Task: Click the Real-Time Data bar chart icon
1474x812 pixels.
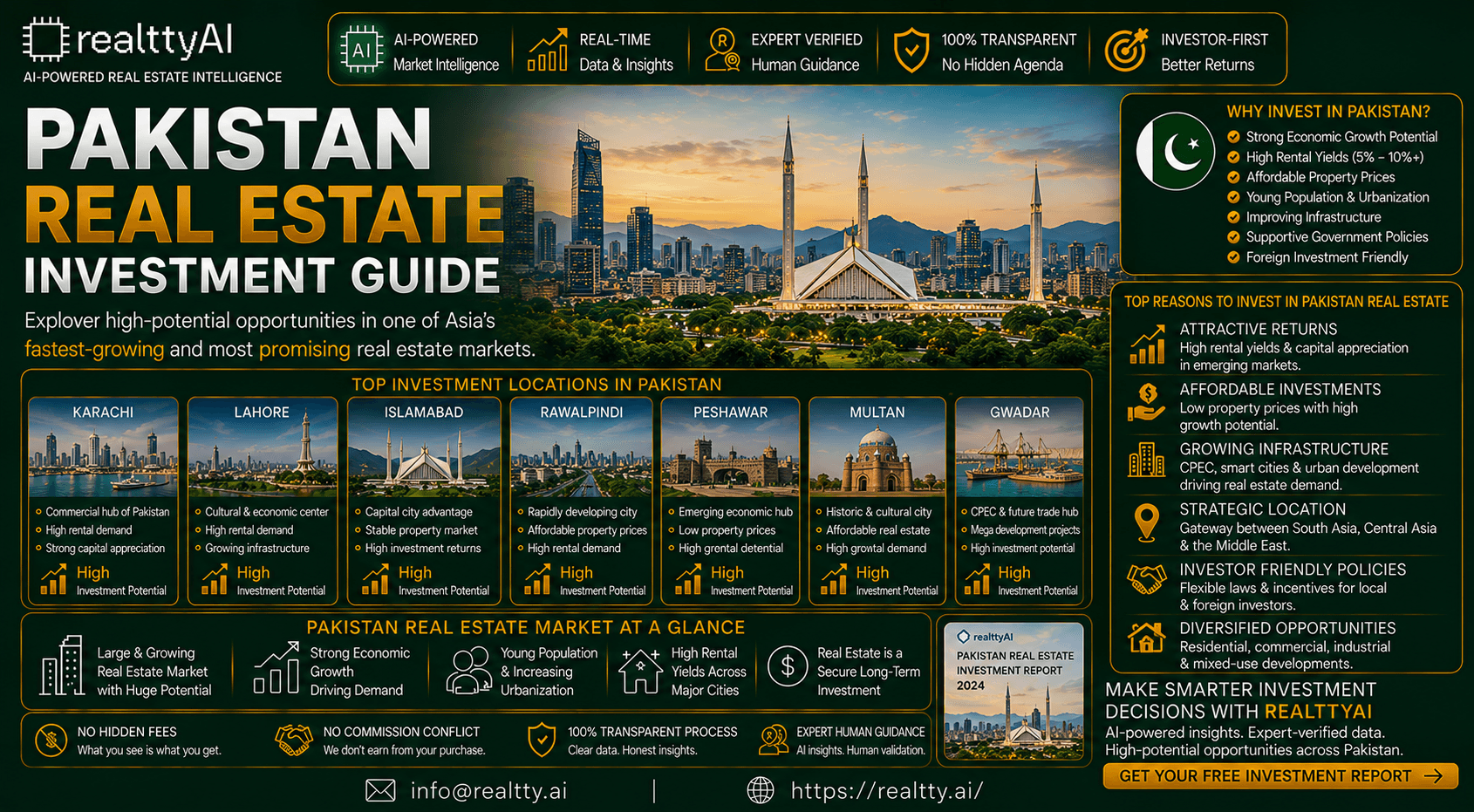Action: 548,51
